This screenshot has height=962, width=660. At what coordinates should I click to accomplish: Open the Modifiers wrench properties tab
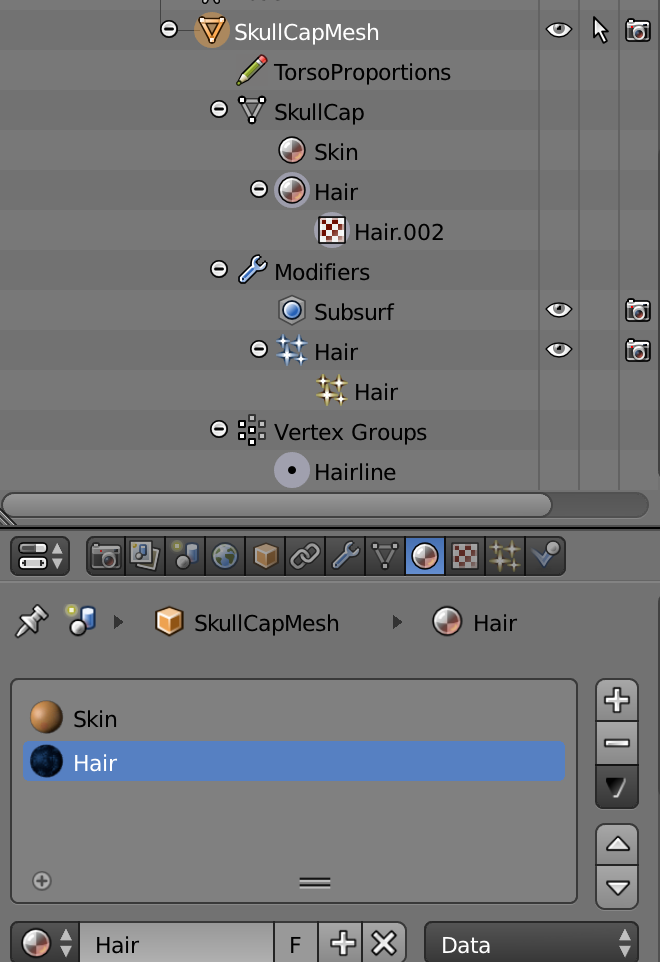345,556
